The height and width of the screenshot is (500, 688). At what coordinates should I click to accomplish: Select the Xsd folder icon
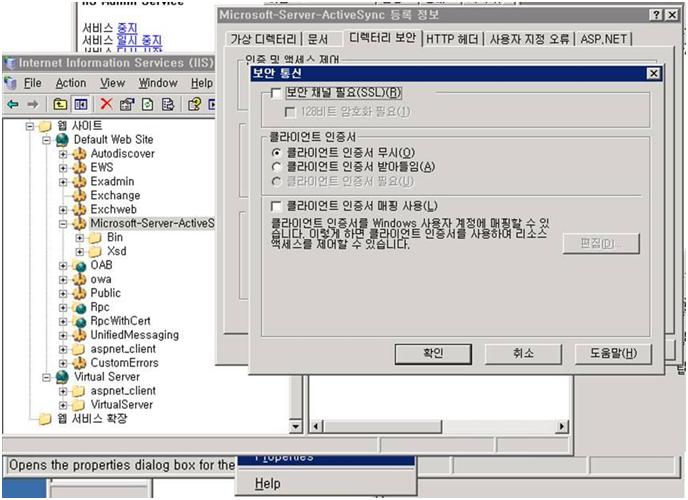pos(95,252)
